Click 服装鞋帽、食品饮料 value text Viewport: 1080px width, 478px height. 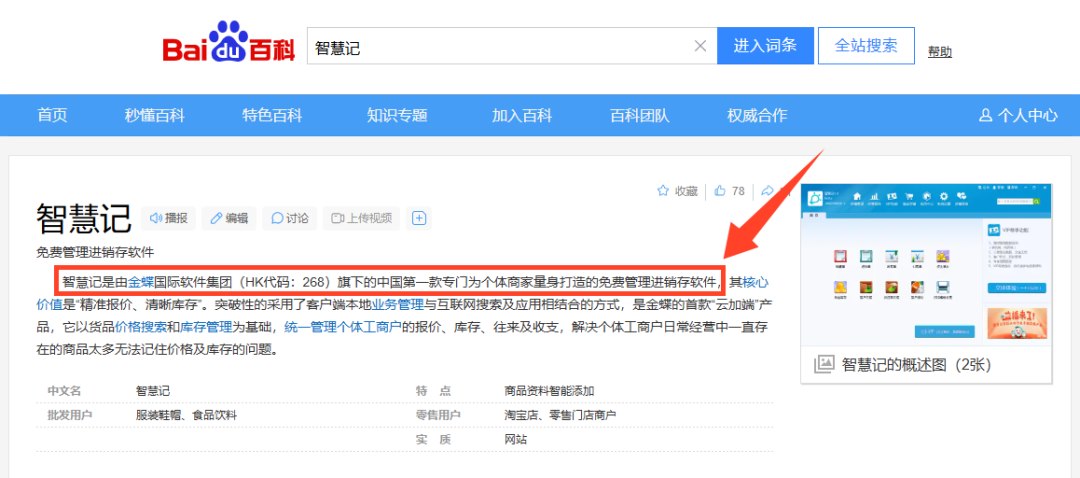[x=187, y=415]
